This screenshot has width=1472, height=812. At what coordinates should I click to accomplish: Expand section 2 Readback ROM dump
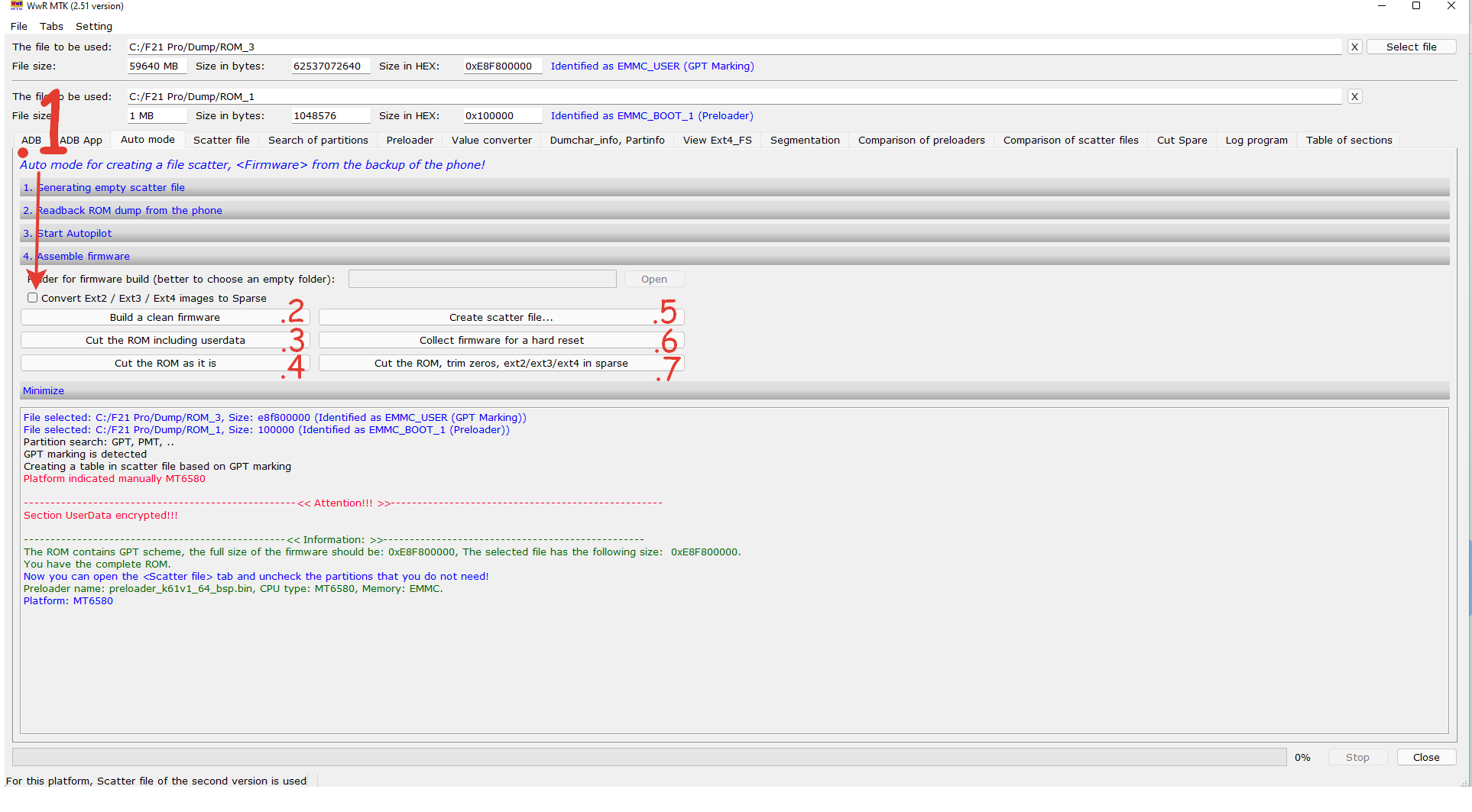[734, 210]
